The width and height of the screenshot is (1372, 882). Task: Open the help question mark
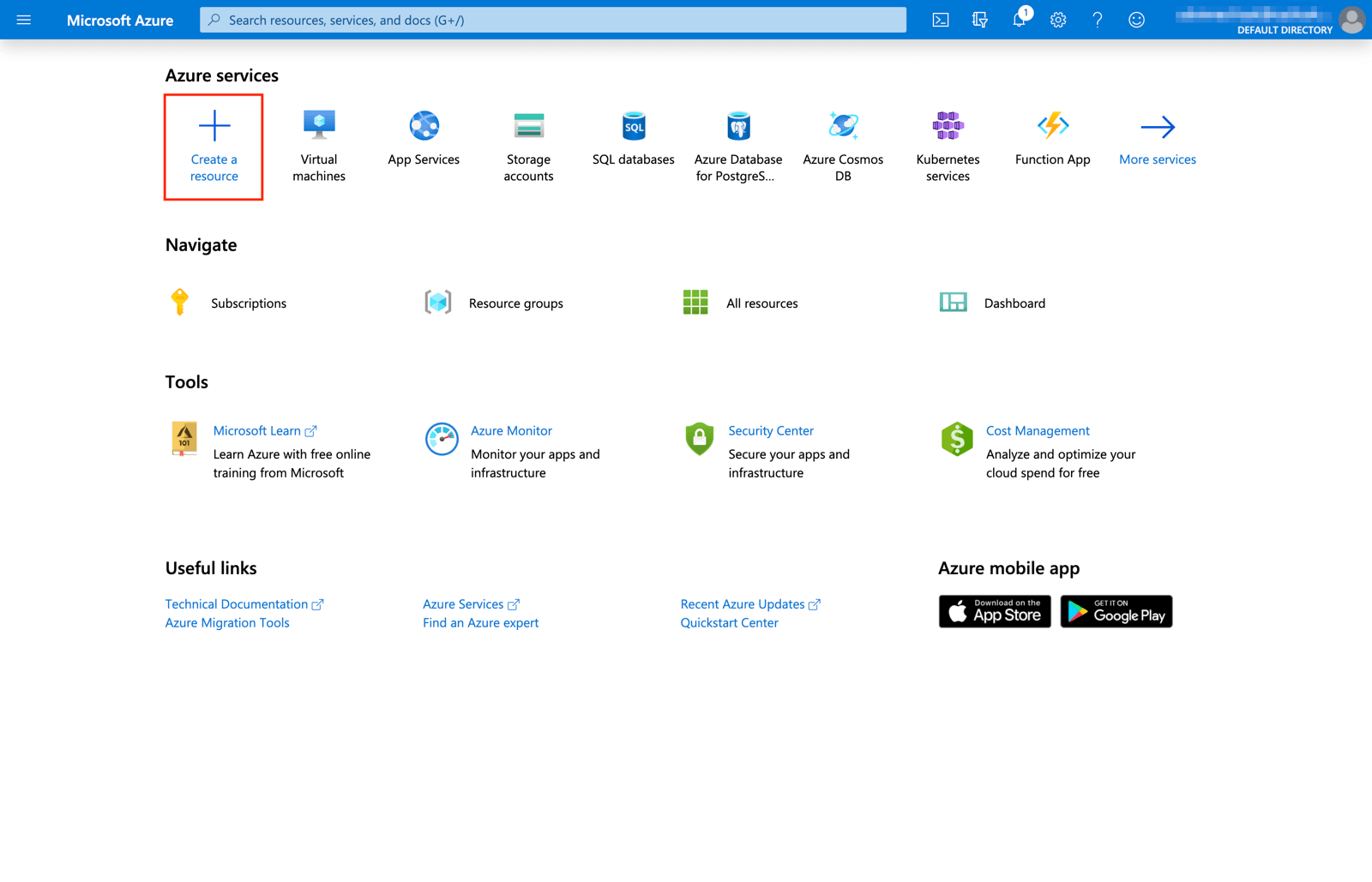click(x=1098, y=20)
